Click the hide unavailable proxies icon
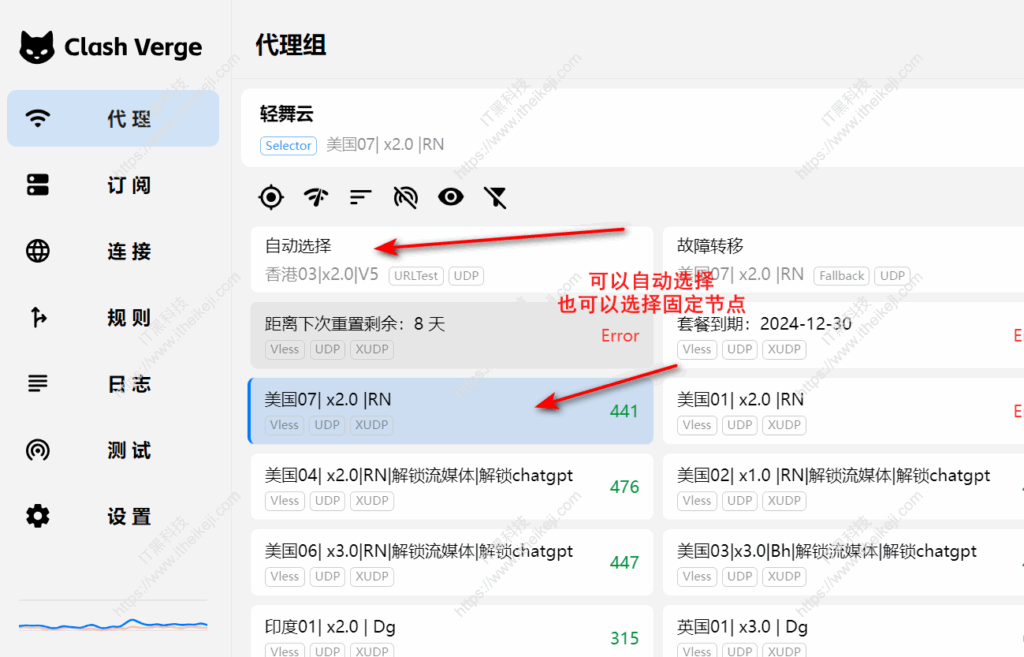This screenshot has width=1024, height=657. pyautogui.click(x=405, y=197)
